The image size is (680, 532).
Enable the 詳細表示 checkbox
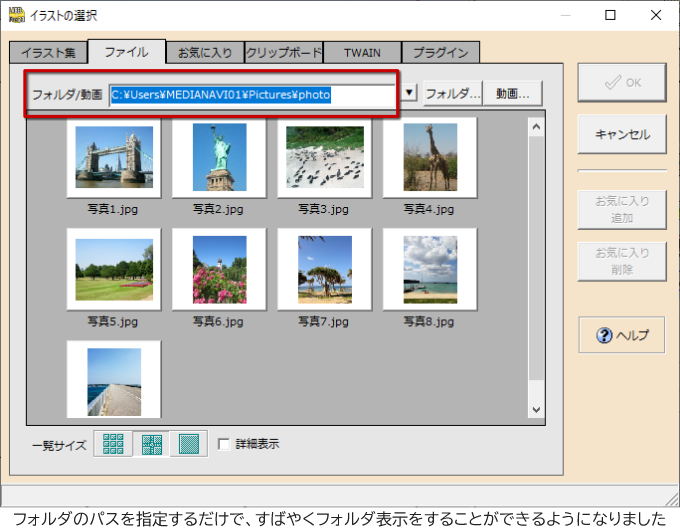[x=225, y=444]
